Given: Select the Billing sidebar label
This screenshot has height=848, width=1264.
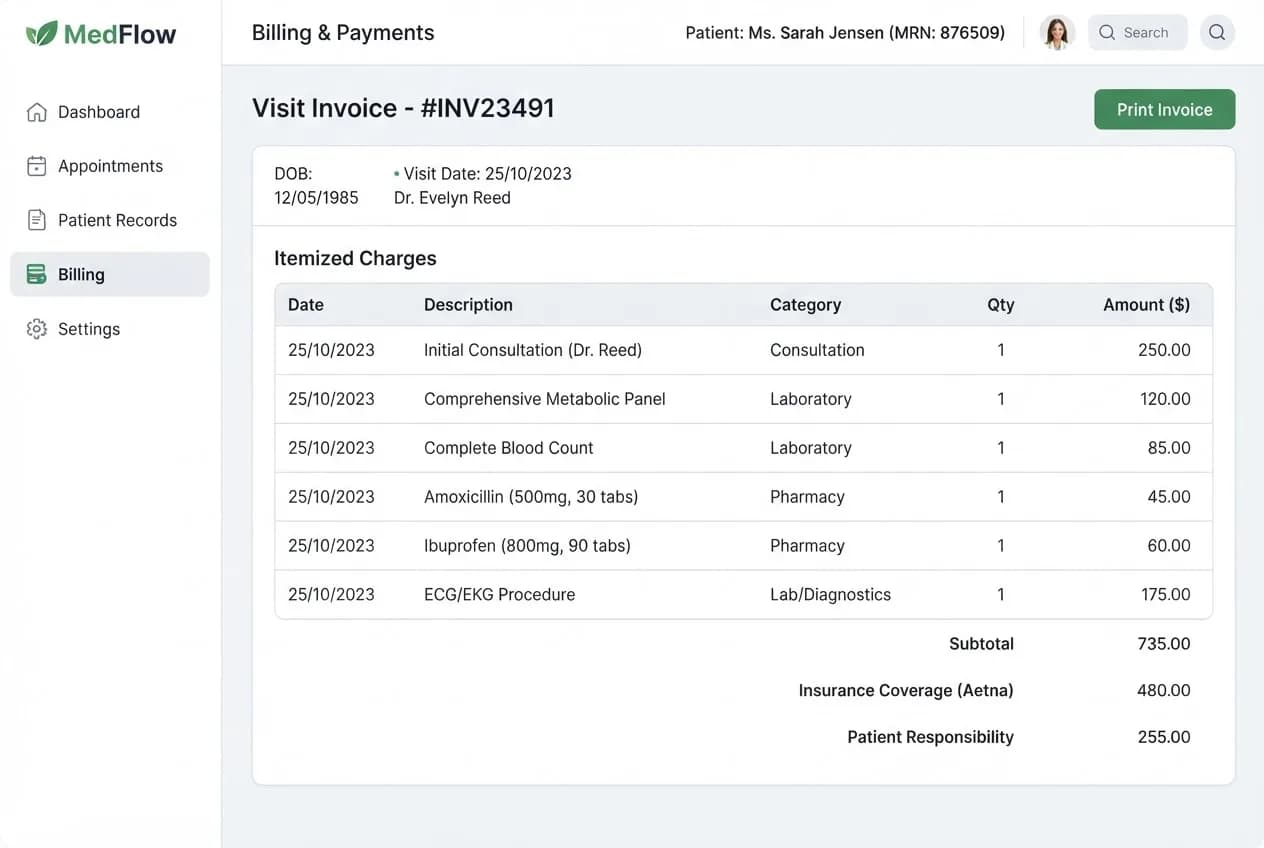Looking at the screenshot, I should tap(81, 274).
